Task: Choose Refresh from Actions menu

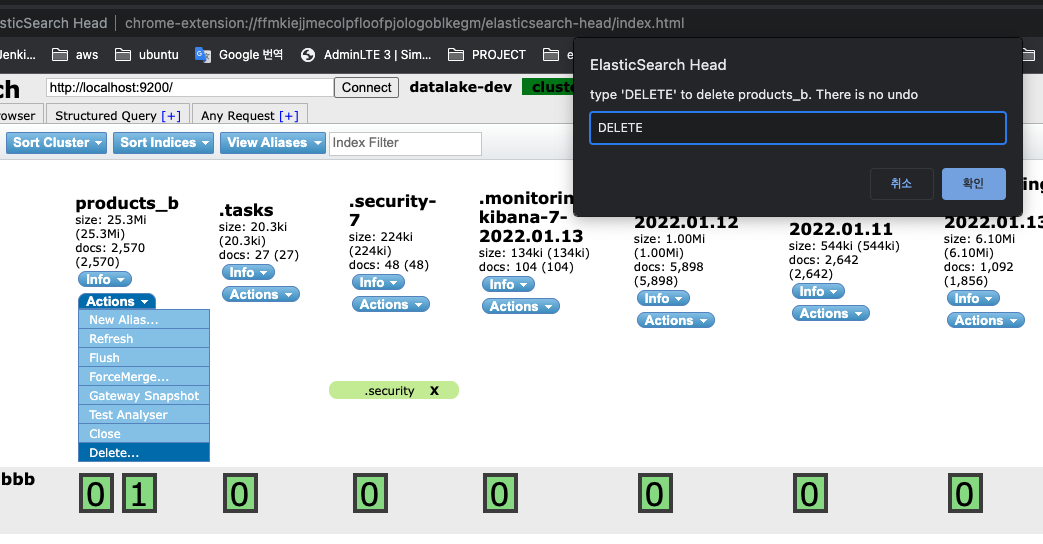Action: [144, 339]
